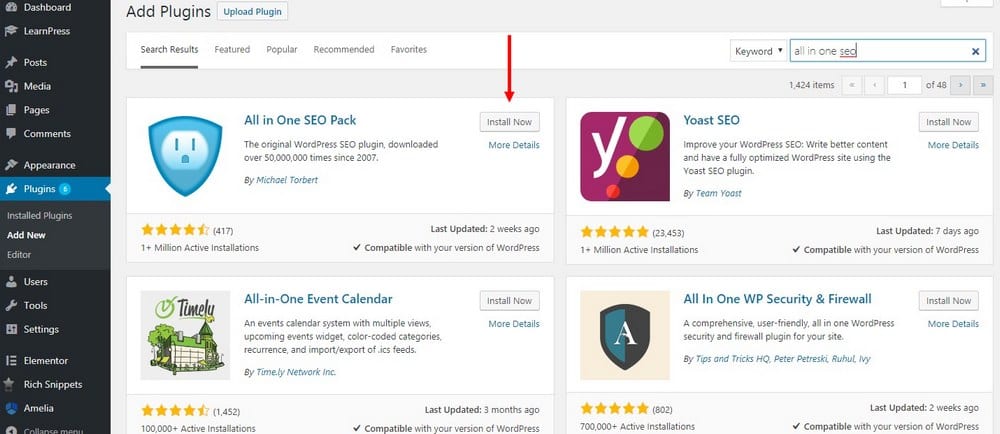This screenshot has width=1000, height=434.
Task: Open the Amelia plugin icon
Action: (11, 409)
